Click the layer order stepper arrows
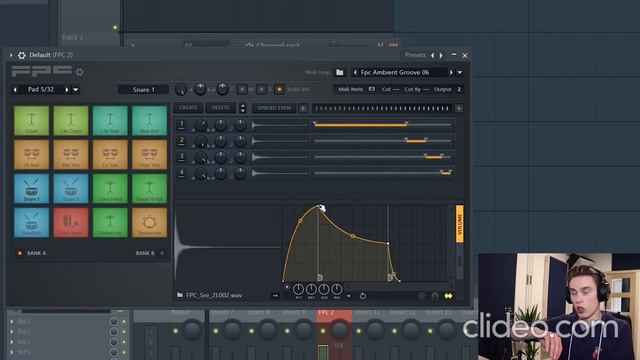The height and width of the screenshot is (360, 640). click(243, 108)
